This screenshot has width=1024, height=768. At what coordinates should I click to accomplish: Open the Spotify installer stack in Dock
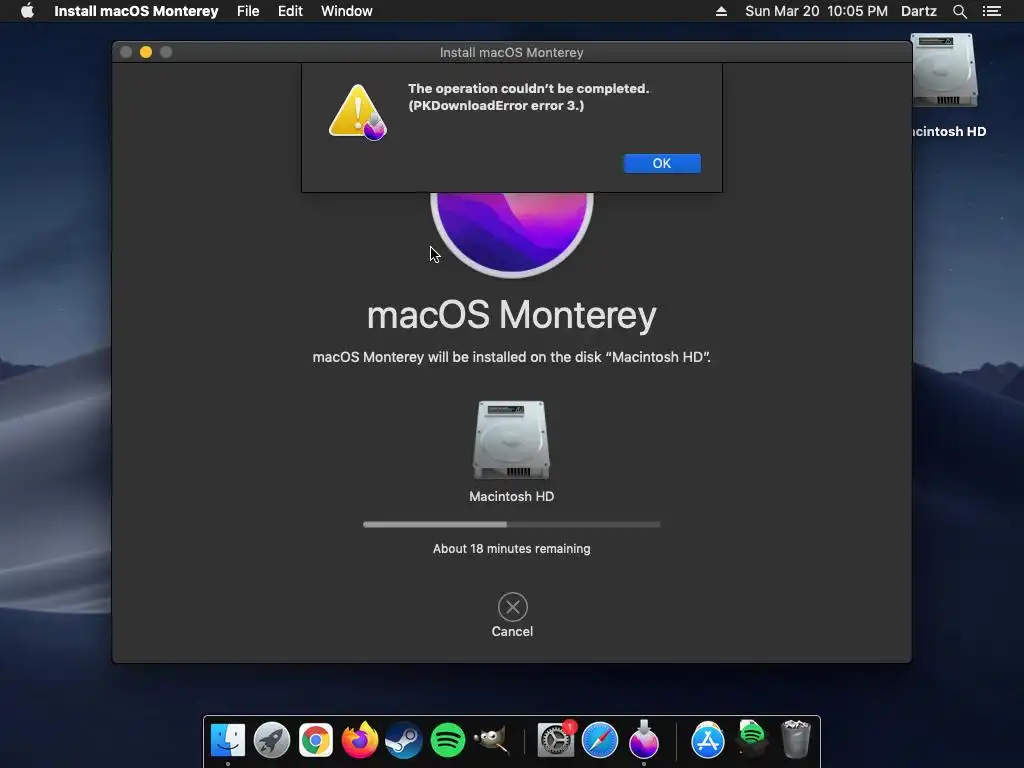(x=752, y=738)
